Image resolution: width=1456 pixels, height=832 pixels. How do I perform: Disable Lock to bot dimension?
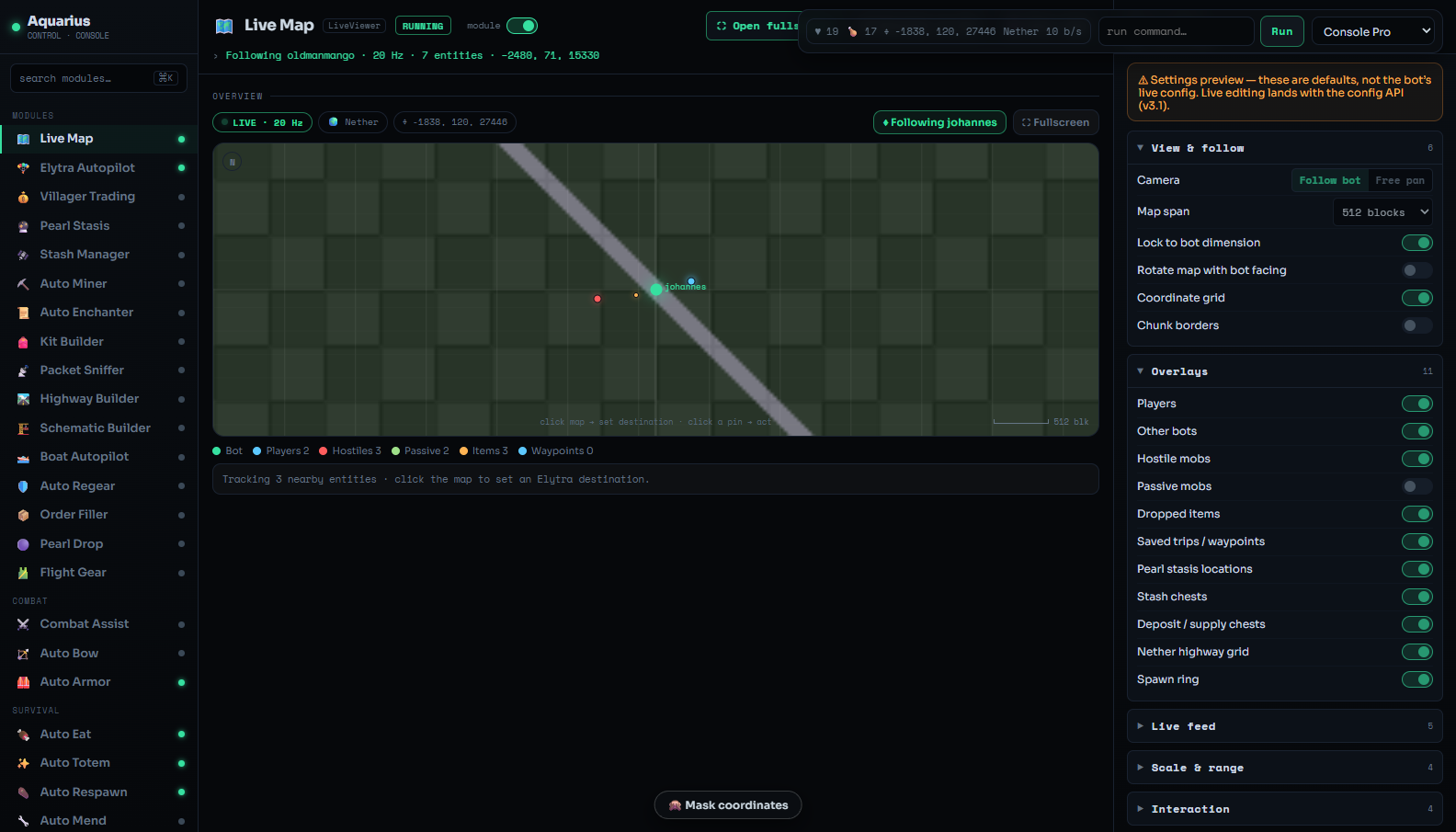click(x=1416, y=243)
